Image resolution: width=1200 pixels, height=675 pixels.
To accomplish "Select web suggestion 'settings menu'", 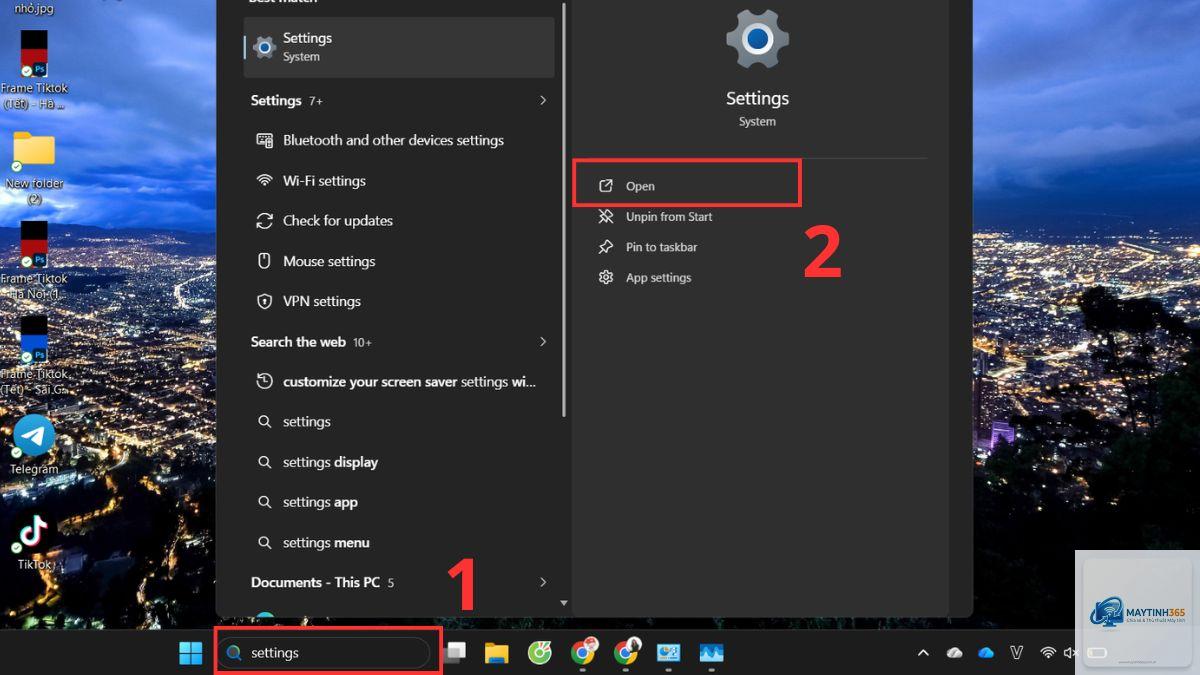I will [x=399, y=543].
